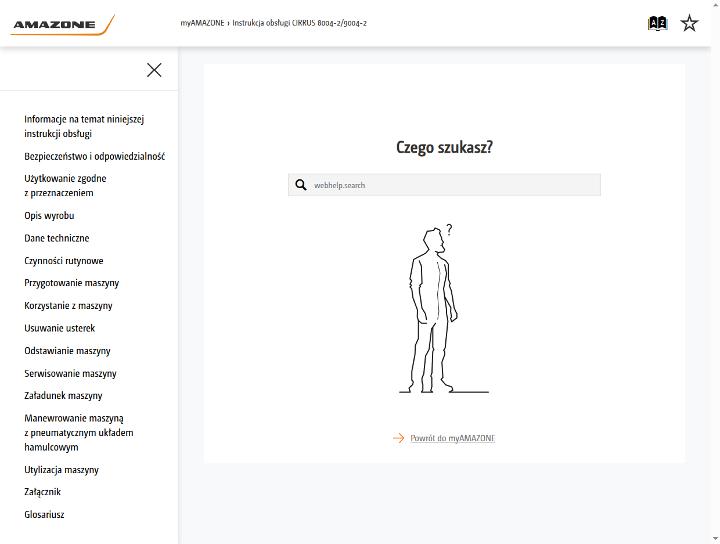The image size is (720, 544).
Task: Click inside the webhelp.search input field
Action: tap(444, 185)
